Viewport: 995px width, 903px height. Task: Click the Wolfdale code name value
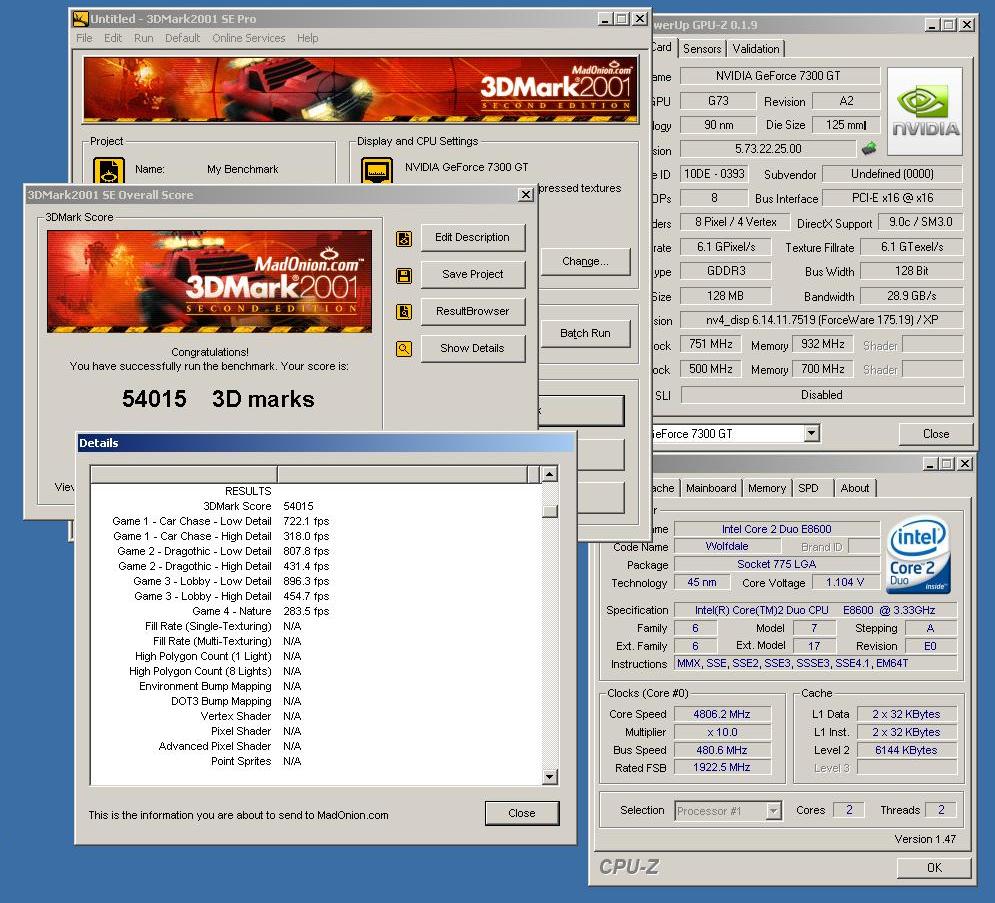[x=727, y=546]
